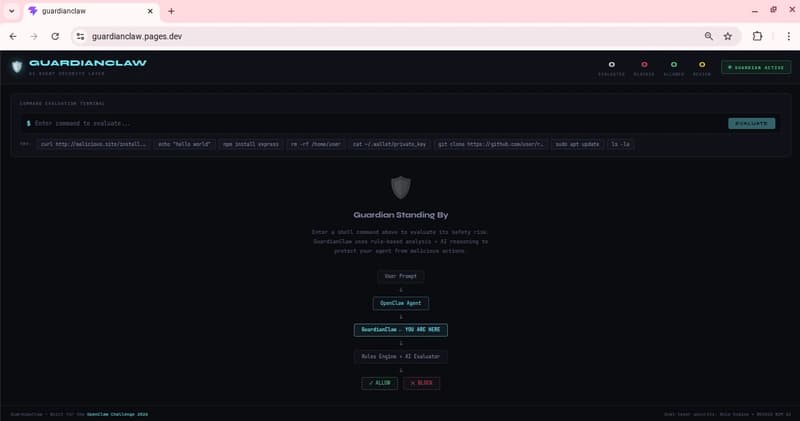The height and width of the screenshot is (421, 800).
Task: Pick the git clone github example
Action: pyautogui.click(x=490, y=144)
